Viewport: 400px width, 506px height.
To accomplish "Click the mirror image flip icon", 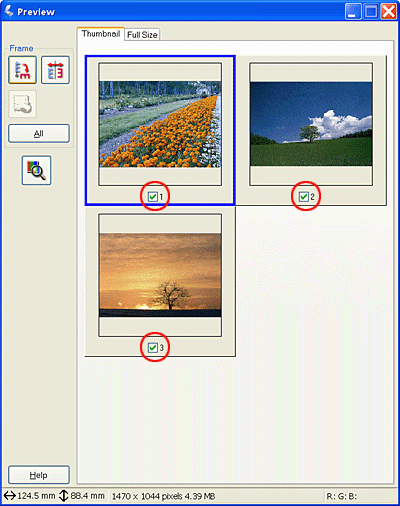I will point(55,70).
